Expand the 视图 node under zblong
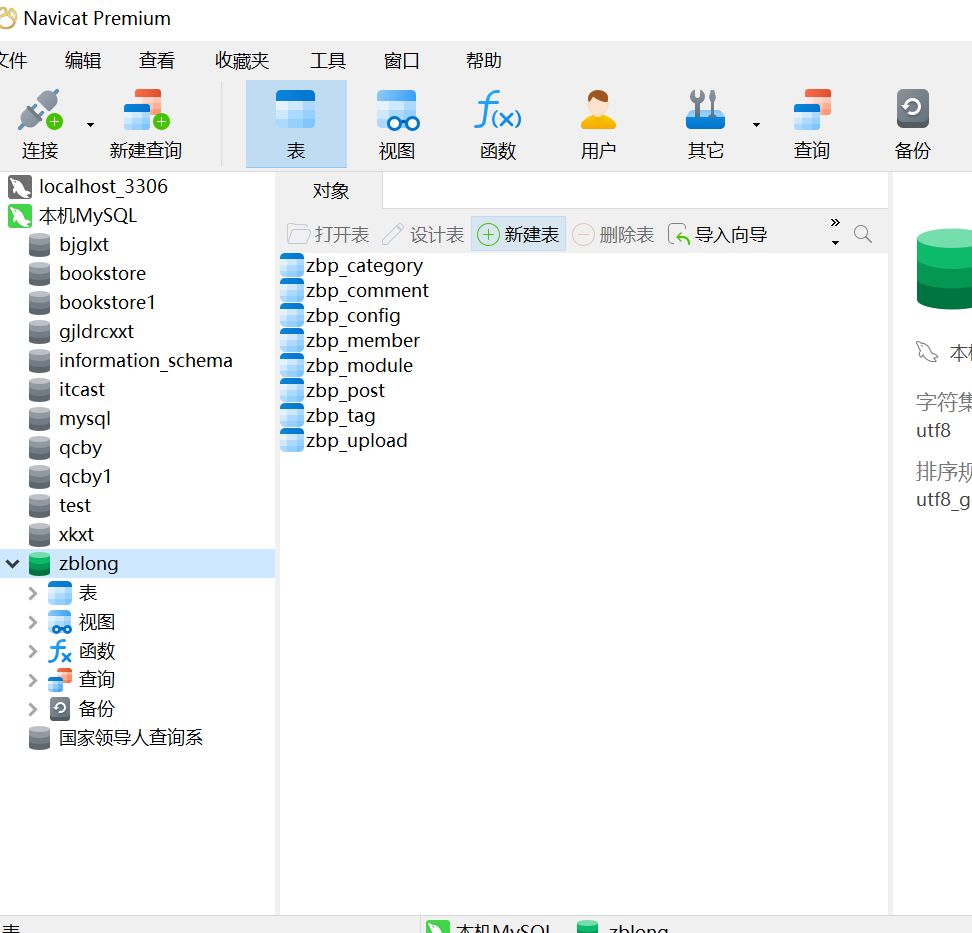This screenshot has height=933, width=972. [33, 622]
